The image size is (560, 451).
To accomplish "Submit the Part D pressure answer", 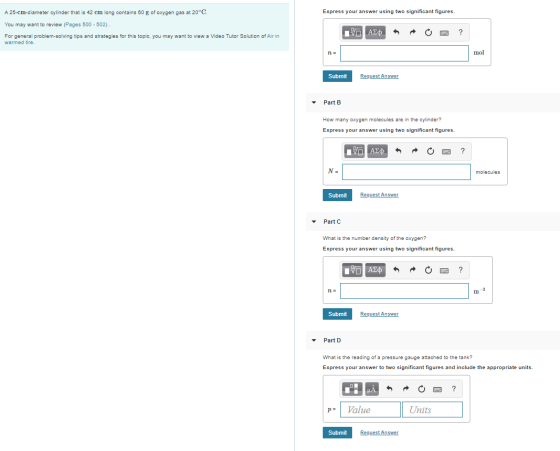I will (337, 432).
